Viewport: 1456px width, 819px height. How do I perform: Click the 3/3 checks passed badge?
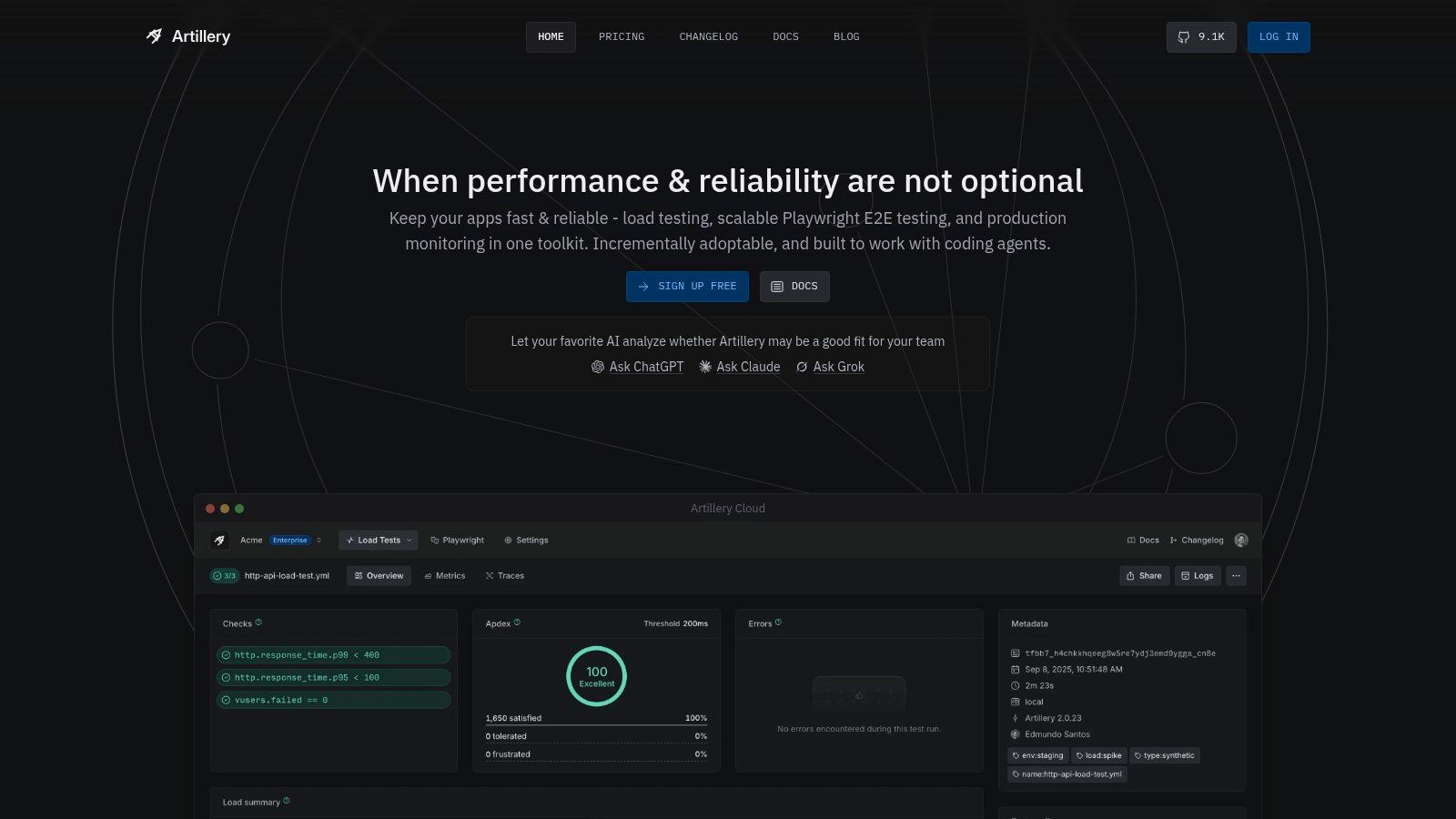point(224,576)
